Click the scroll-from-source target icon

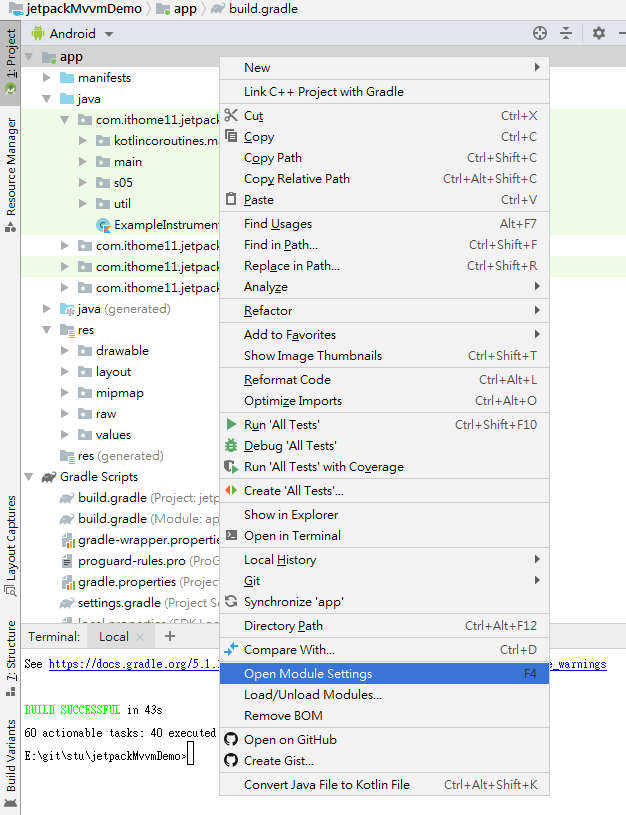coord(540,33)
